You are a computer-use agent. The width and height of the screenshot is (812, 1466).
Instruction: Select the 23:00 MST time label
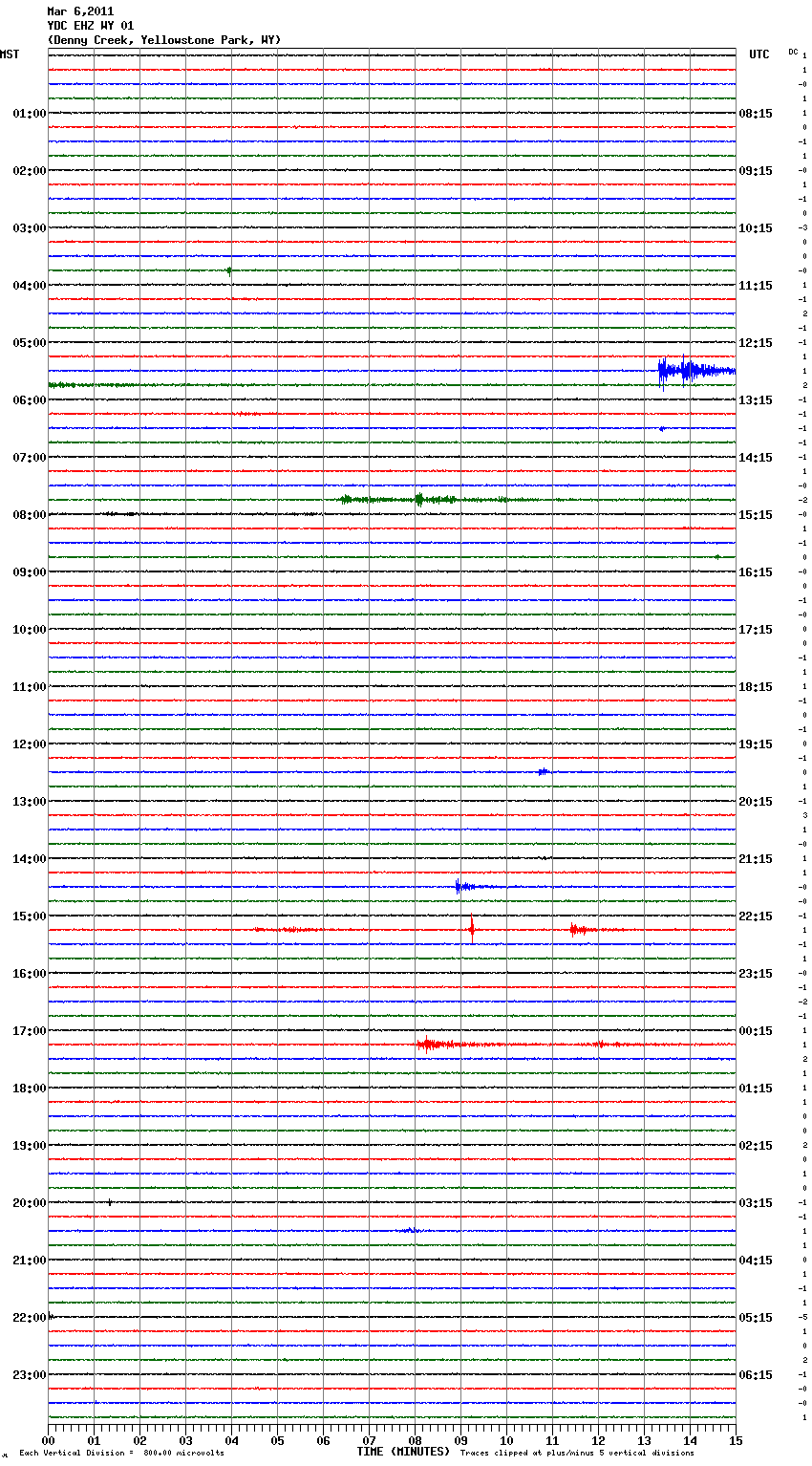(29, 1375)
